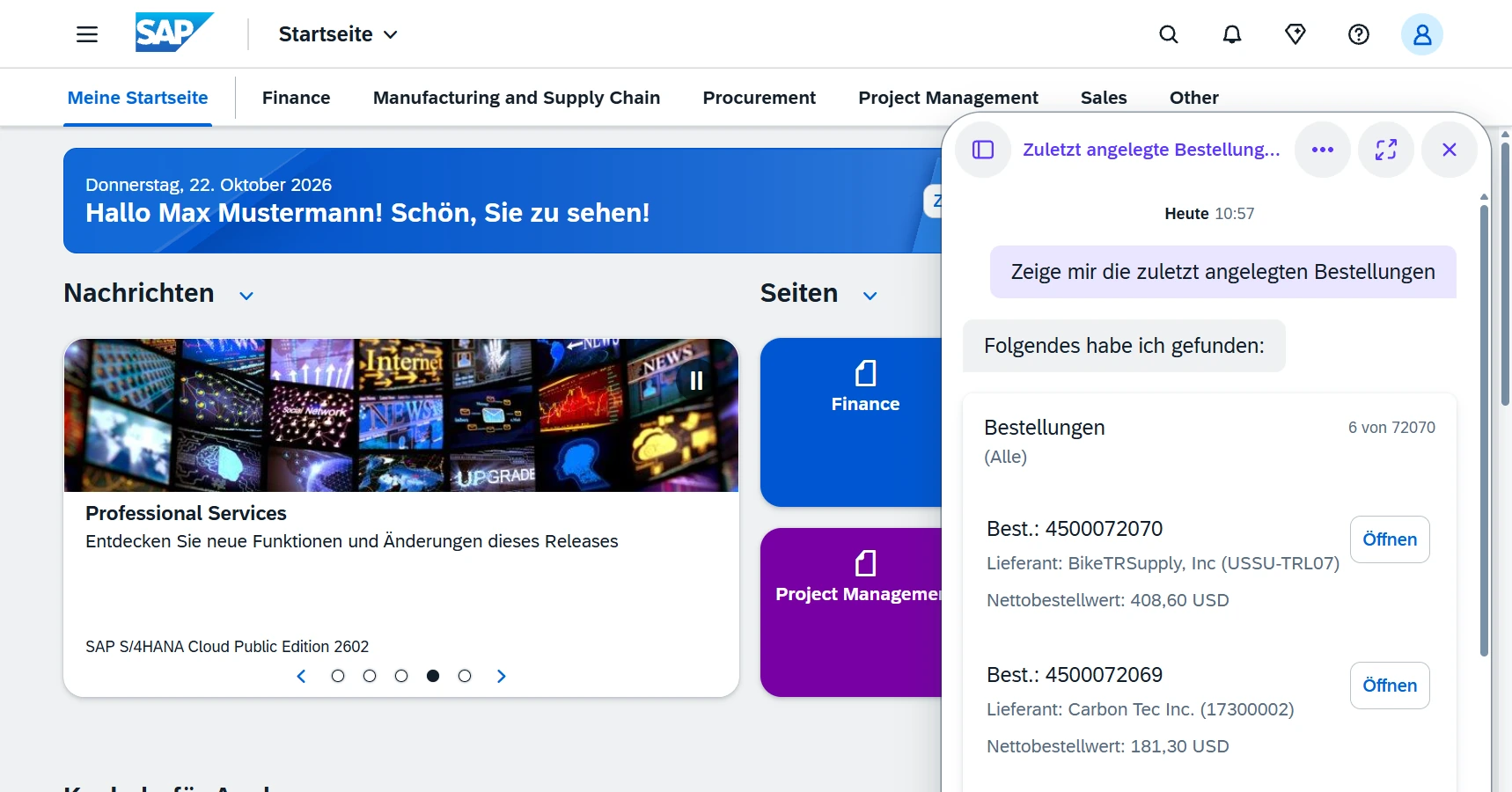Open the help question mark icon
This screenshot has height=792, width=1512.
(1359, 34)
